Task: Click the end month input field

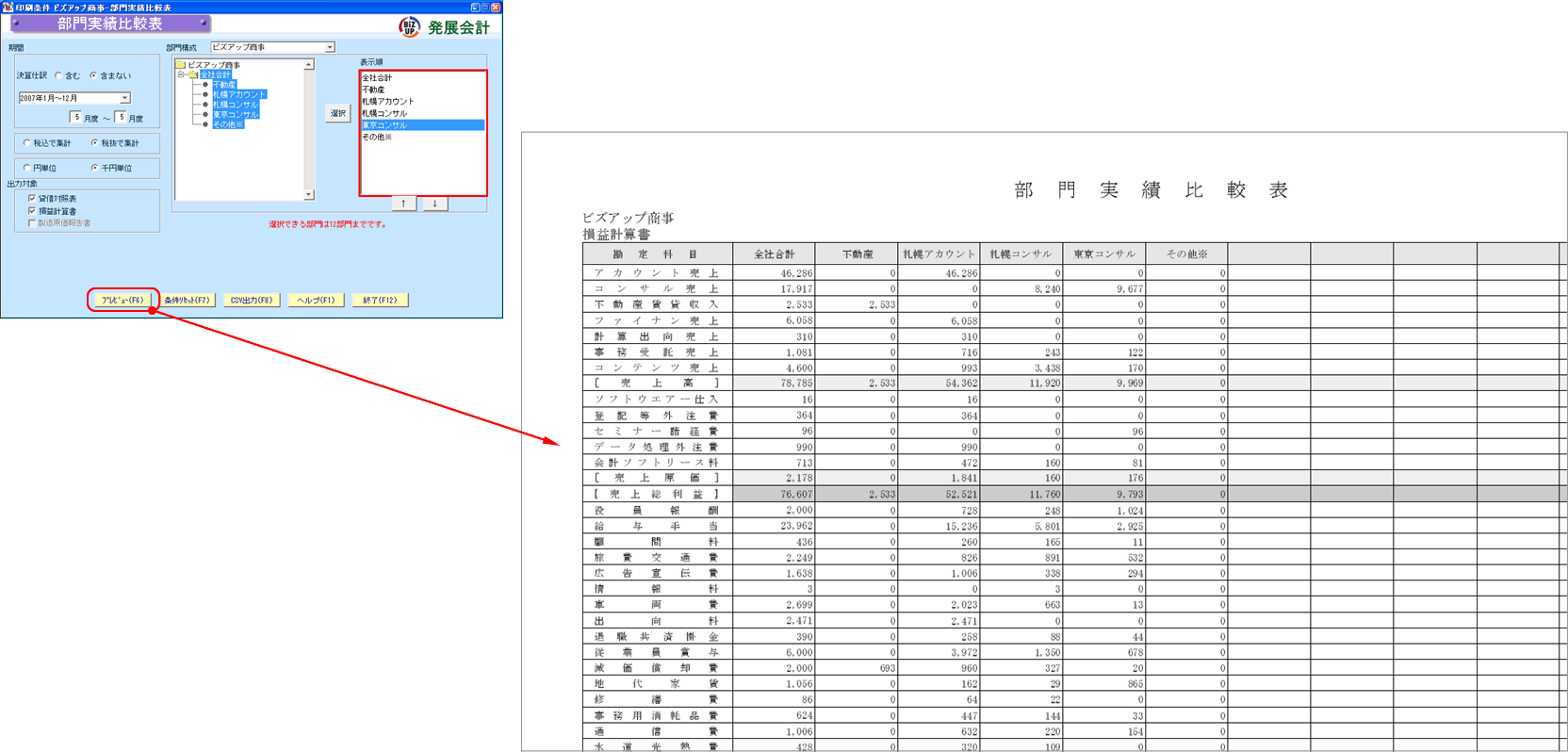Action: (121, 118)
